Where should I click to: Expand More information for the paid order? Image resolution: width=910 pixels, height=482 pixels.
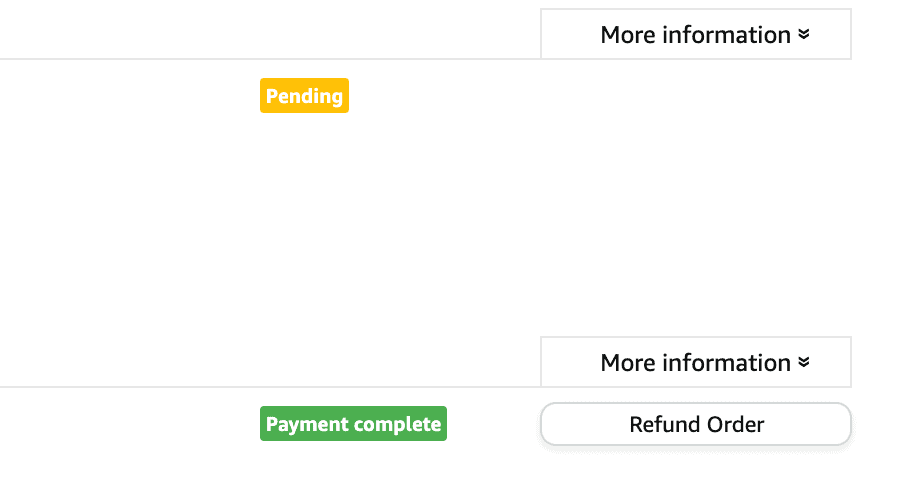(696, 363)
